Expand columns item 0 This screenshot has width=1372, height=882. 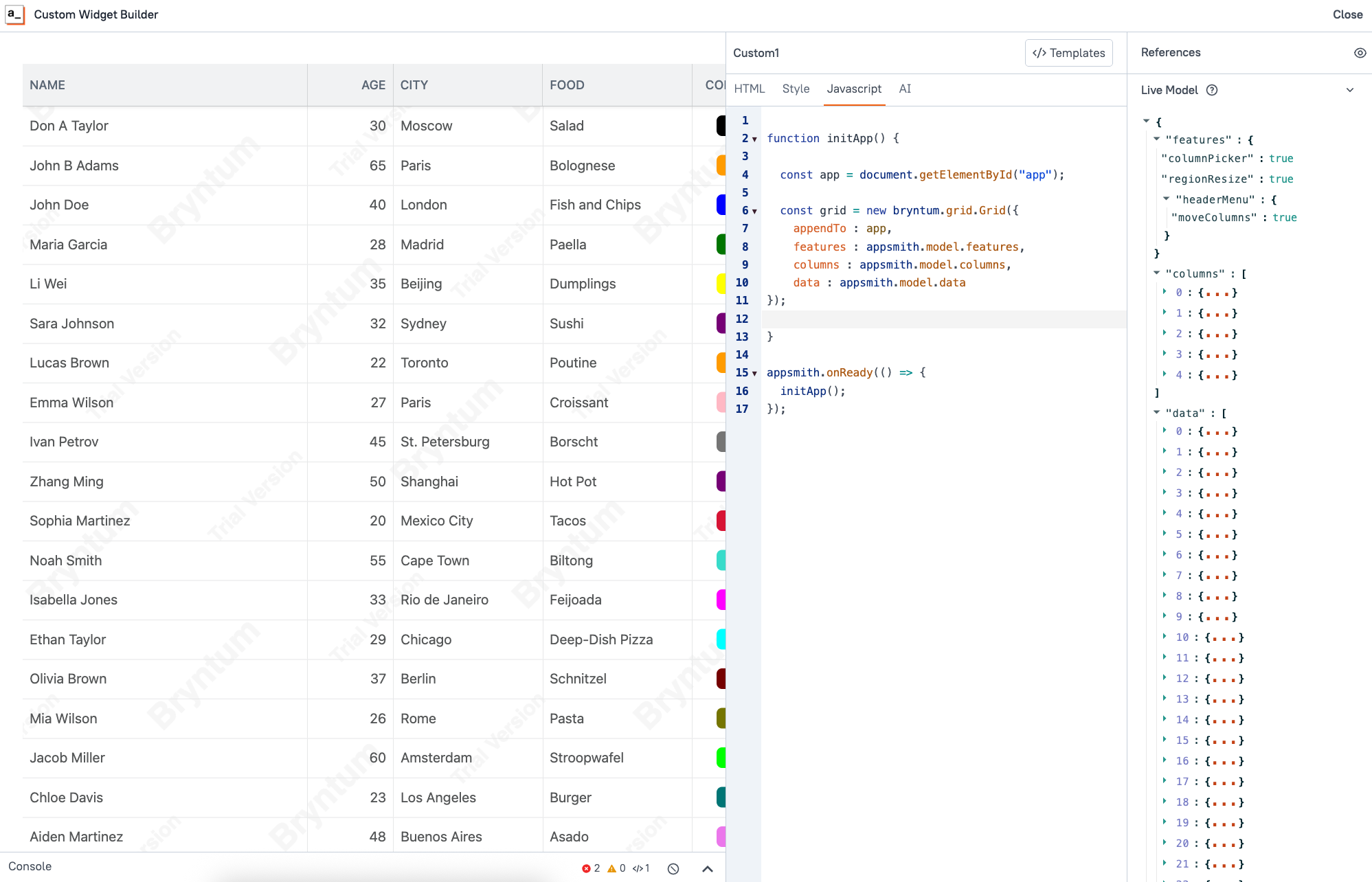pyautogui.click(x=1165, y=291)
